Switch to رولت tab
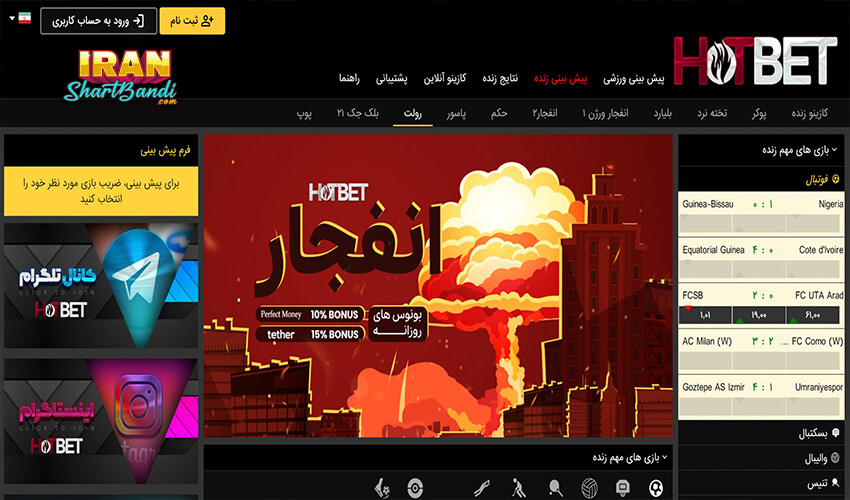 pos(413,113)
